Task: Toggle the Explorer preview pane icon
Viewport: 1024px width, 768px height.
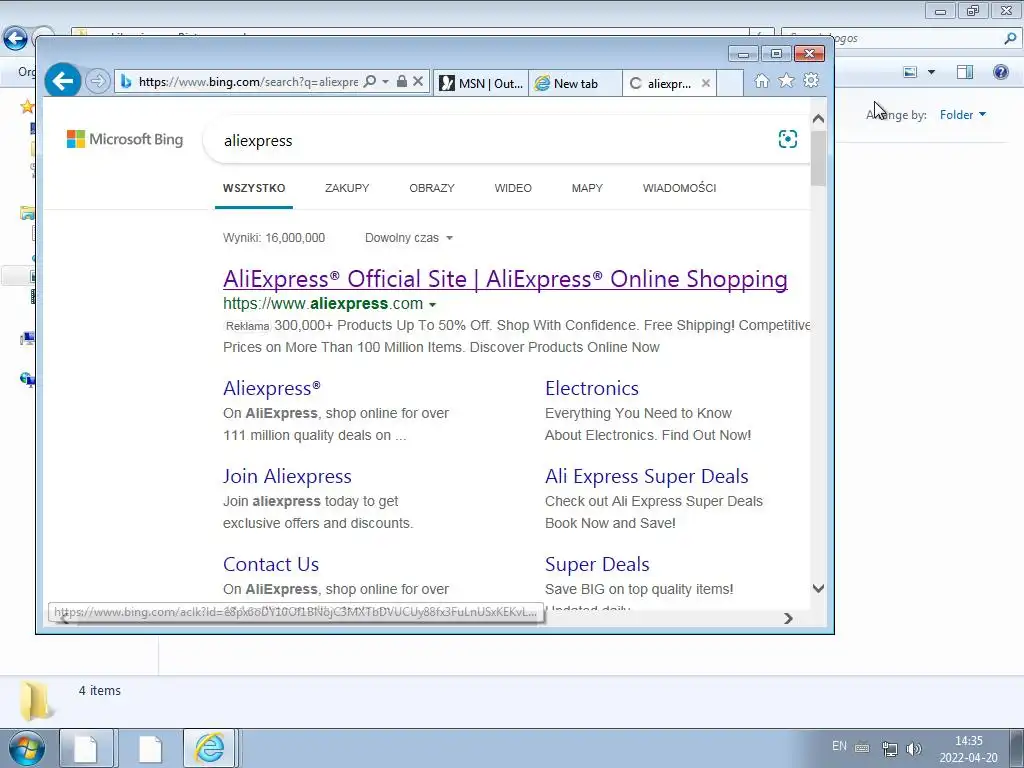Action: 965,72
